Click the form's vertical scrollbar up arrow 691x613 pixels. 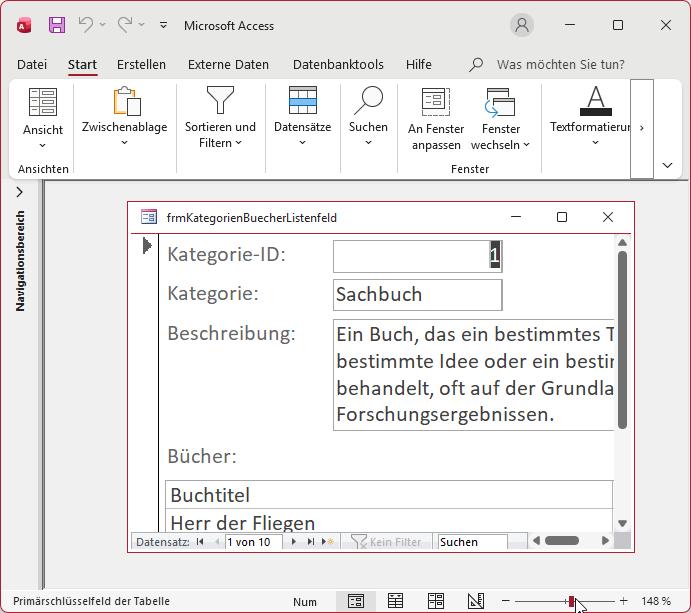coord(622,242)
